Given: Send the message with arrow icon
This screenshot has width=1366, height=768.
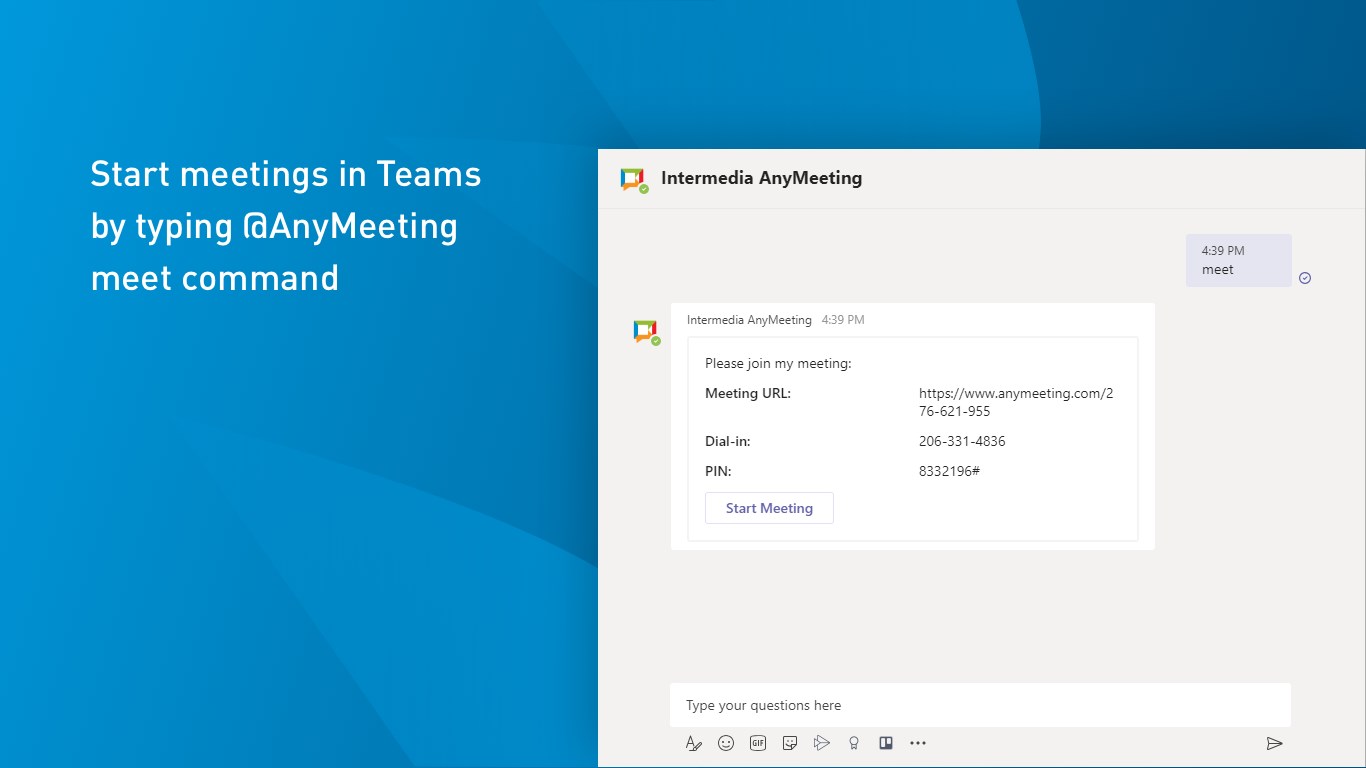Looking at the screenshot, I should click(x=1274, y=743).
